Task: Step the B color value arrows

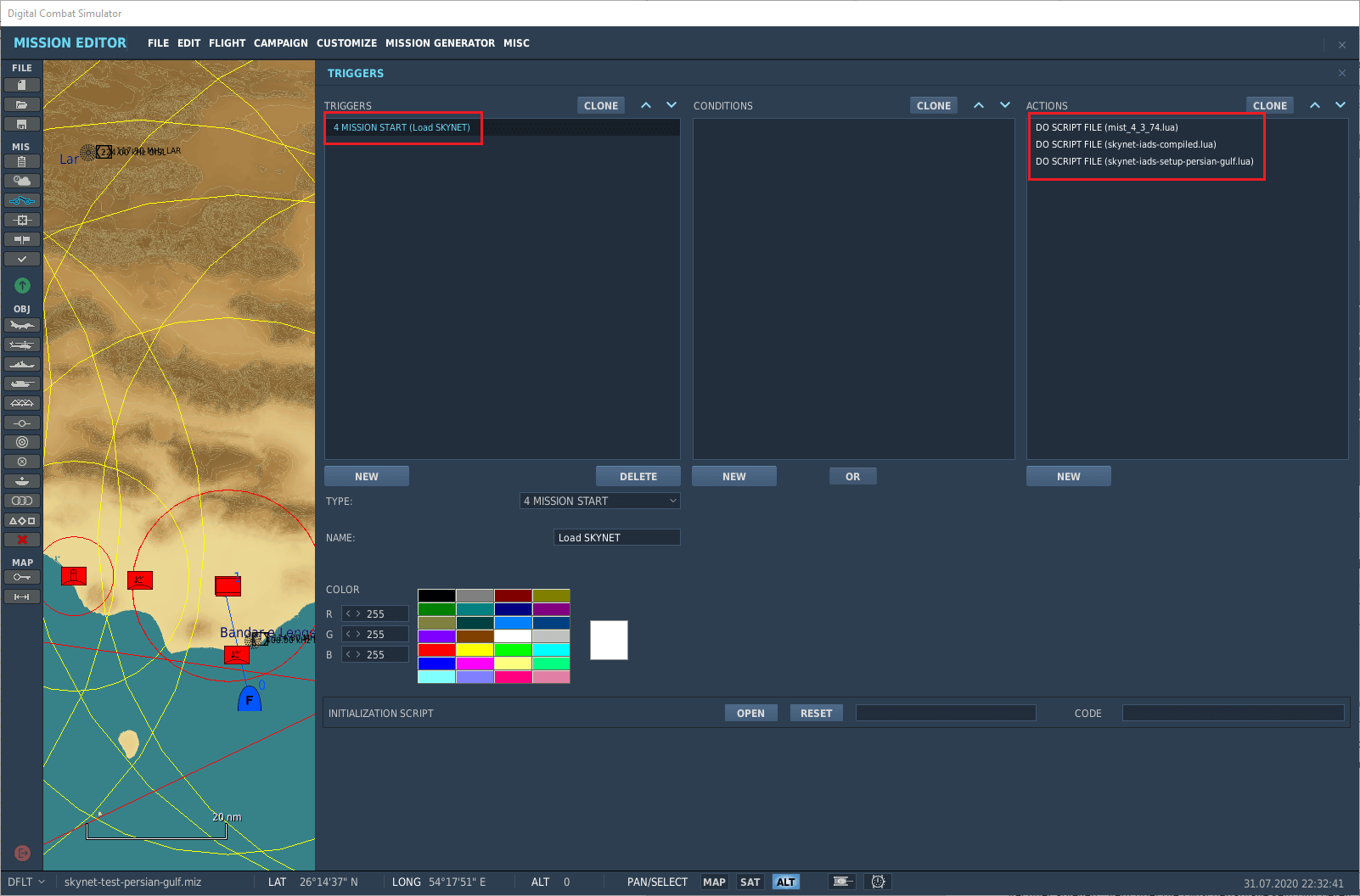Action: click(353, 654)
